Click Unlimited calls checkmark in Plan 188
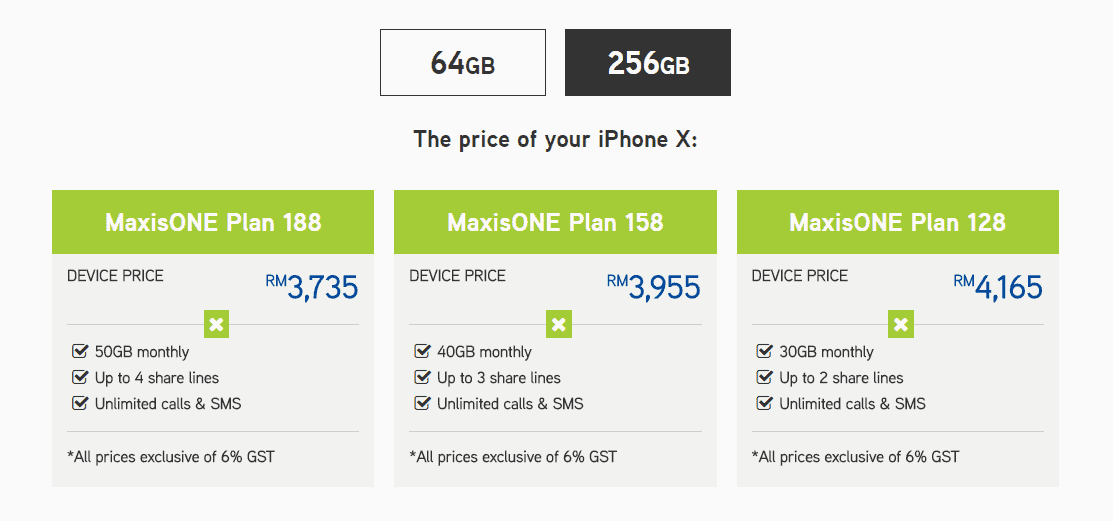This screenshot has height=521, width=1113. [80, 404]
